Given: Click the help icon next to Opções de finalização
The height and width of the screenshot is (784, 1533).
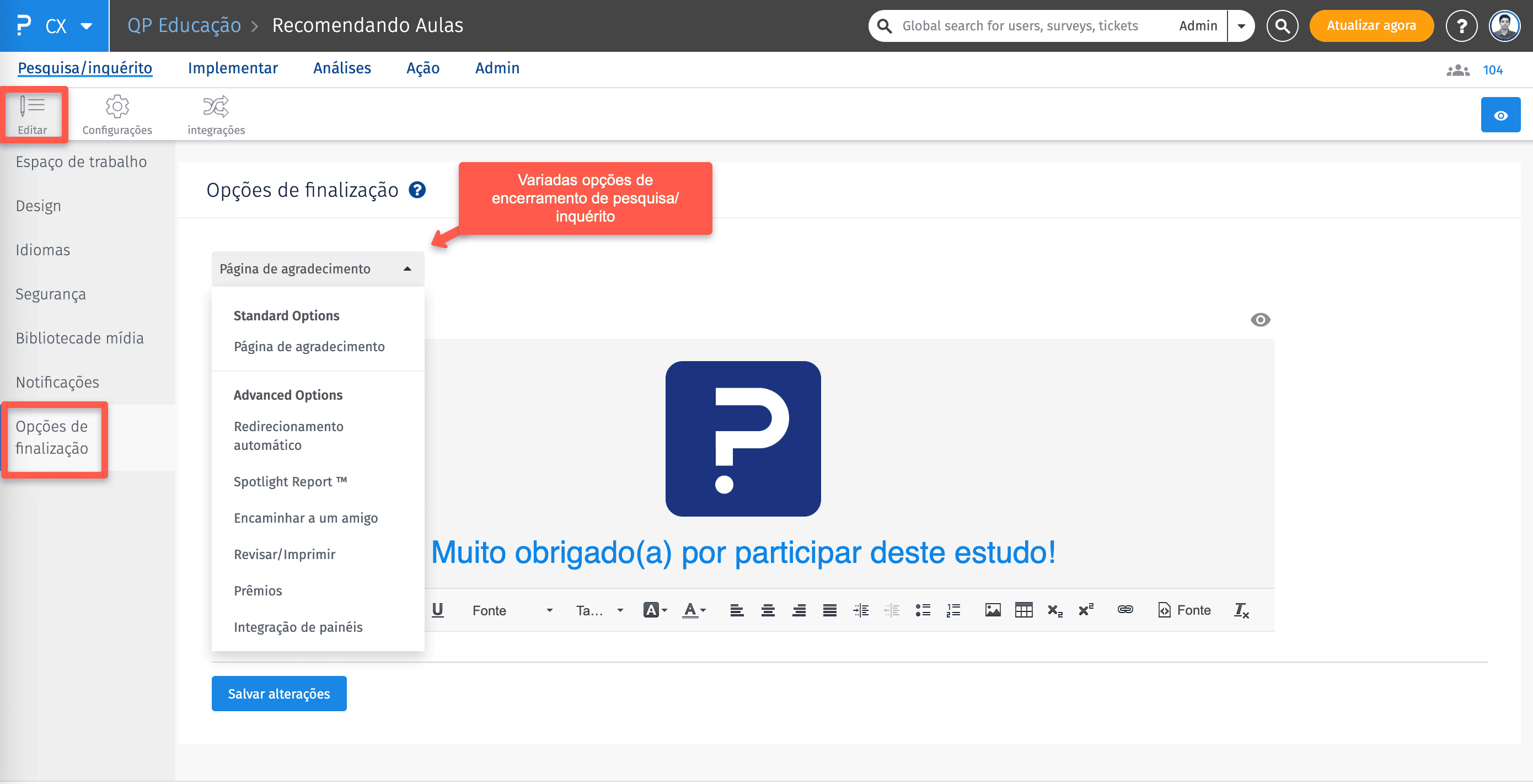Looking at the screenshot, I should (417, 190).
